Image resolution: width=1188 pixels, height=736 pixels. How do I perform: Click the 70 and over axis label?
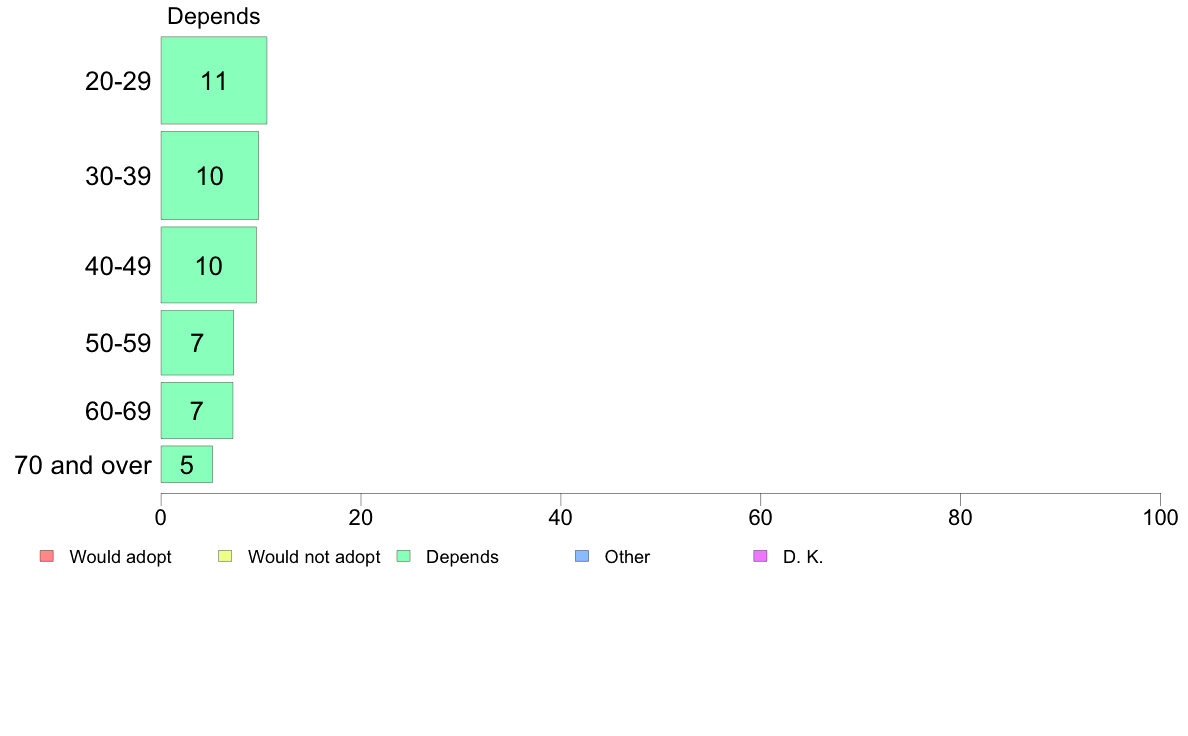pos(83,465)
